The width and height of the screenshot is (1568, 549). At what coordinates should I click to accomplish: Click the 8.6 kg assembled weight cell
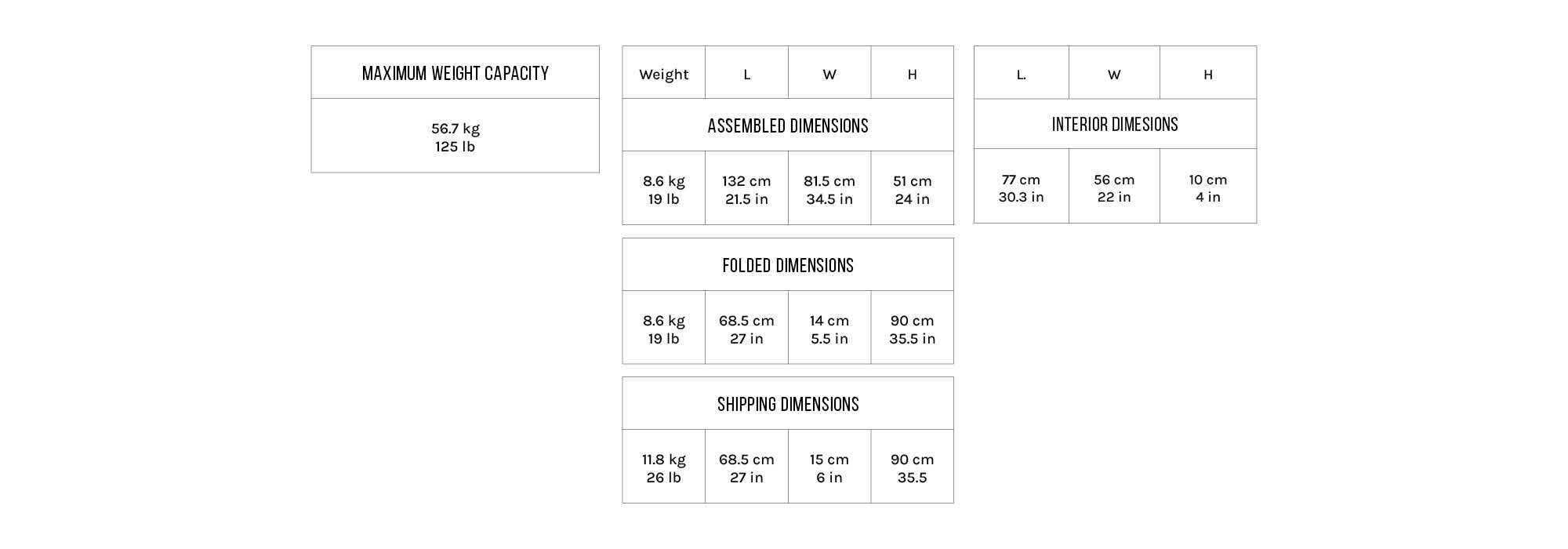point(663,190)
